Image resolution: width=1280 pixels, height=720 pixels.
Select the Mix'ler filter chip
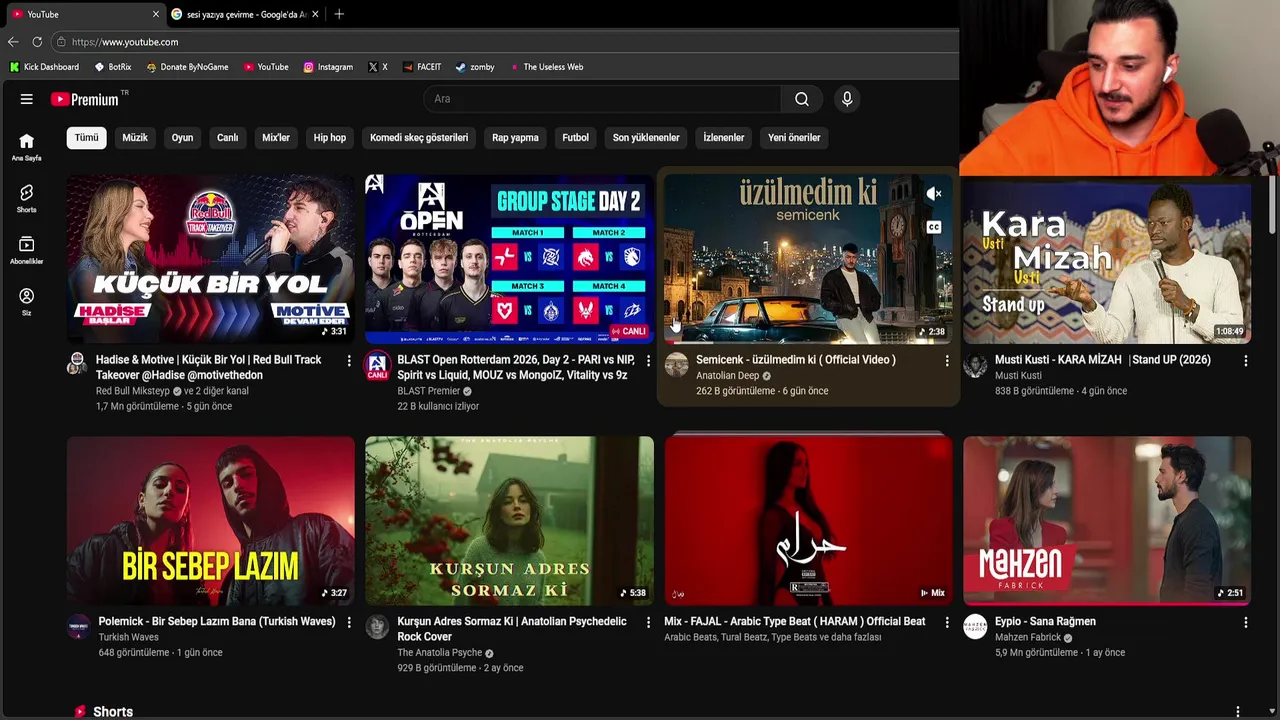pyautogui.click(x=276, y=138)
